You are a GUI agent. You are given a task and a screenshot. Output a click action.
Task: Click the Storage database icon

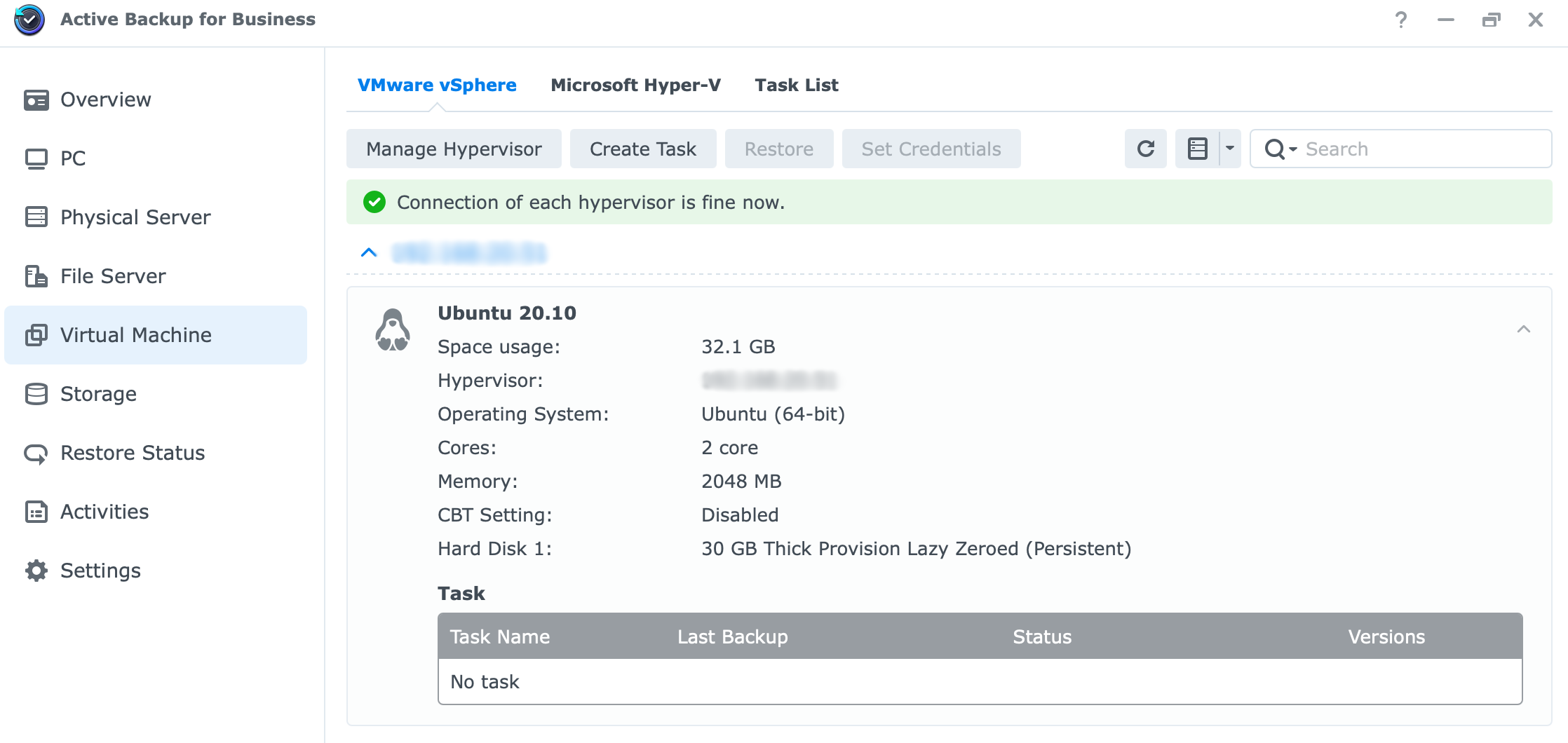click(x=36, y=394)
